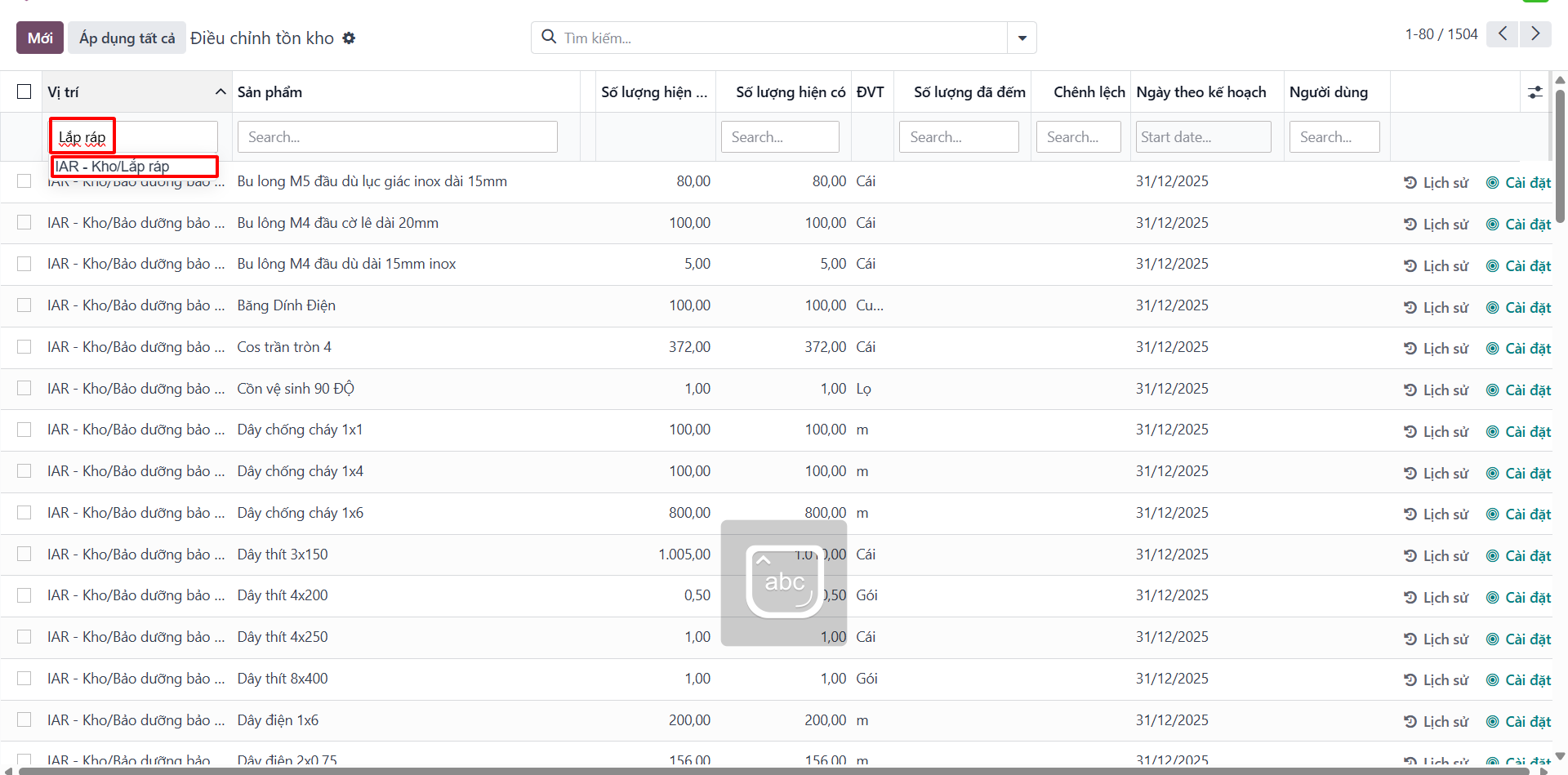The width and height of the screenshot is (1568, 775).
Task: Tick the select-all header checkbox
Action: point(24,91)
